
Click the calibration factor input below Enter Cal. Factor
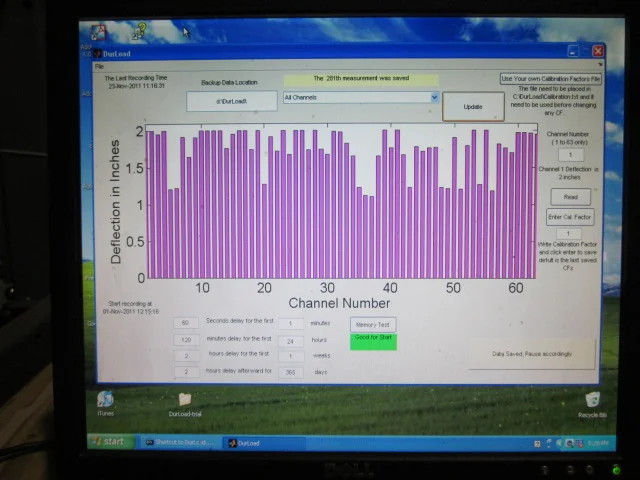569,233
